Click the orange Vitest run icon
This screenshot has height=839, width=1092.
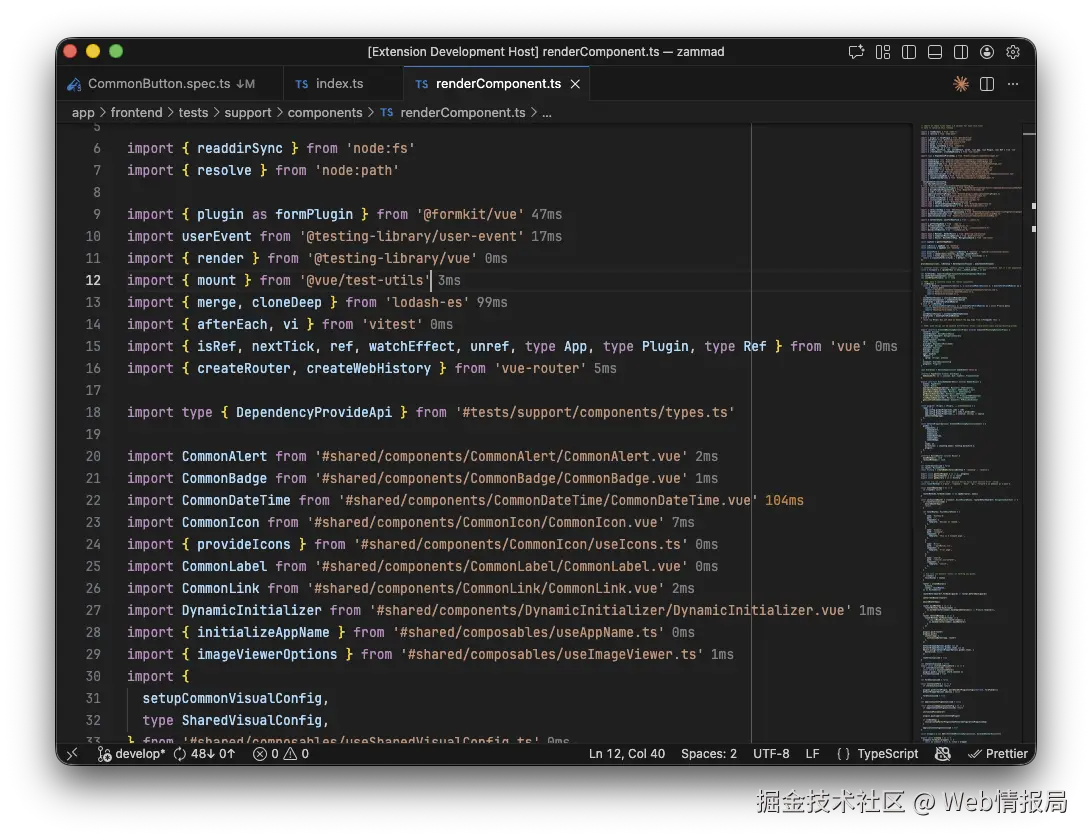pyautogui.click(x=960, y=84)
